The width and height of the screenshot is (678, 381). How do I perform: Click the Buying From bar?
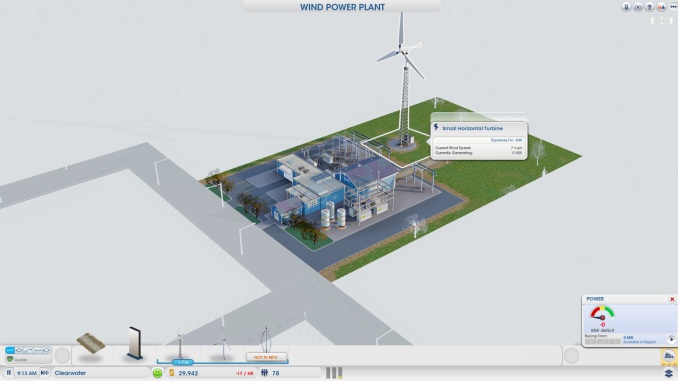[603, 341]
